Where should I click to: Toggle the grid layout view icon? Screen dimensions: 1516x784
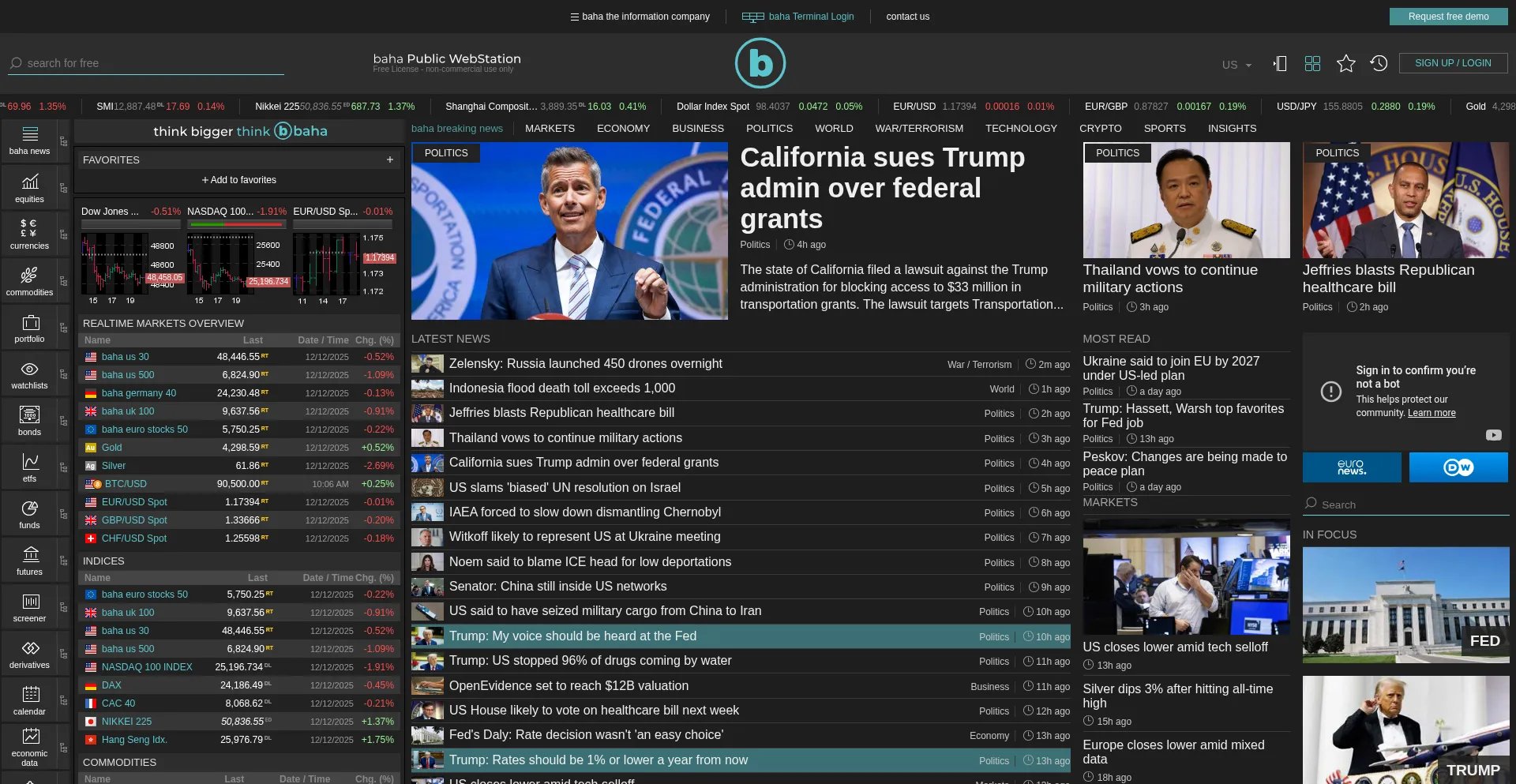pyautogui.click(x=1312, y=63)
